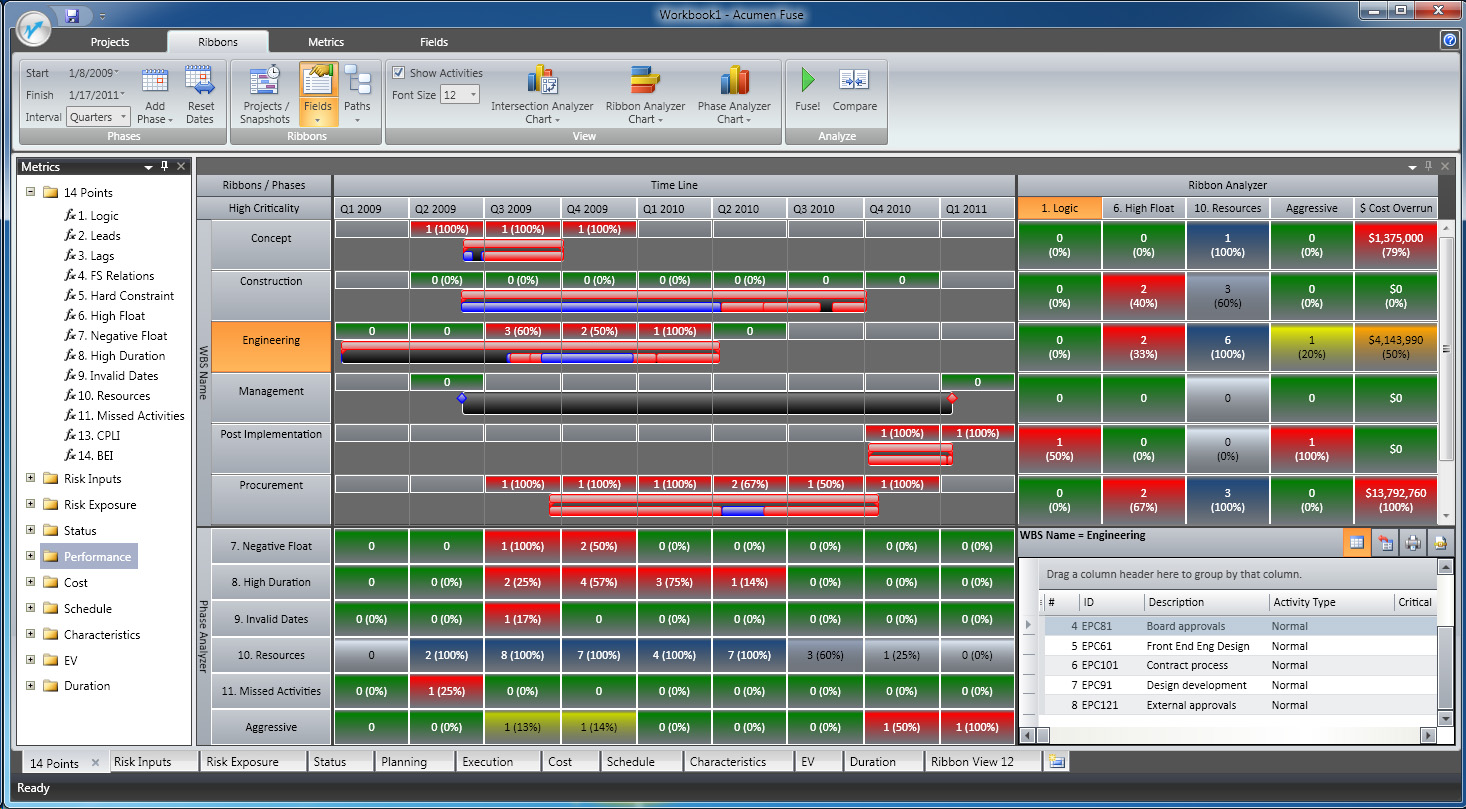Click the Fields ribbon grouping button

[318, 96]
